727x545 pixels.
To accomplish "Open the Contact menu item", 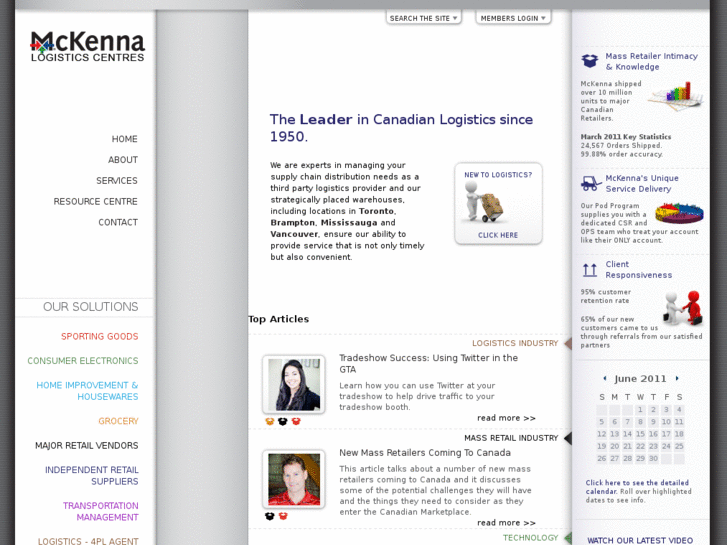I will click(118, 222).
